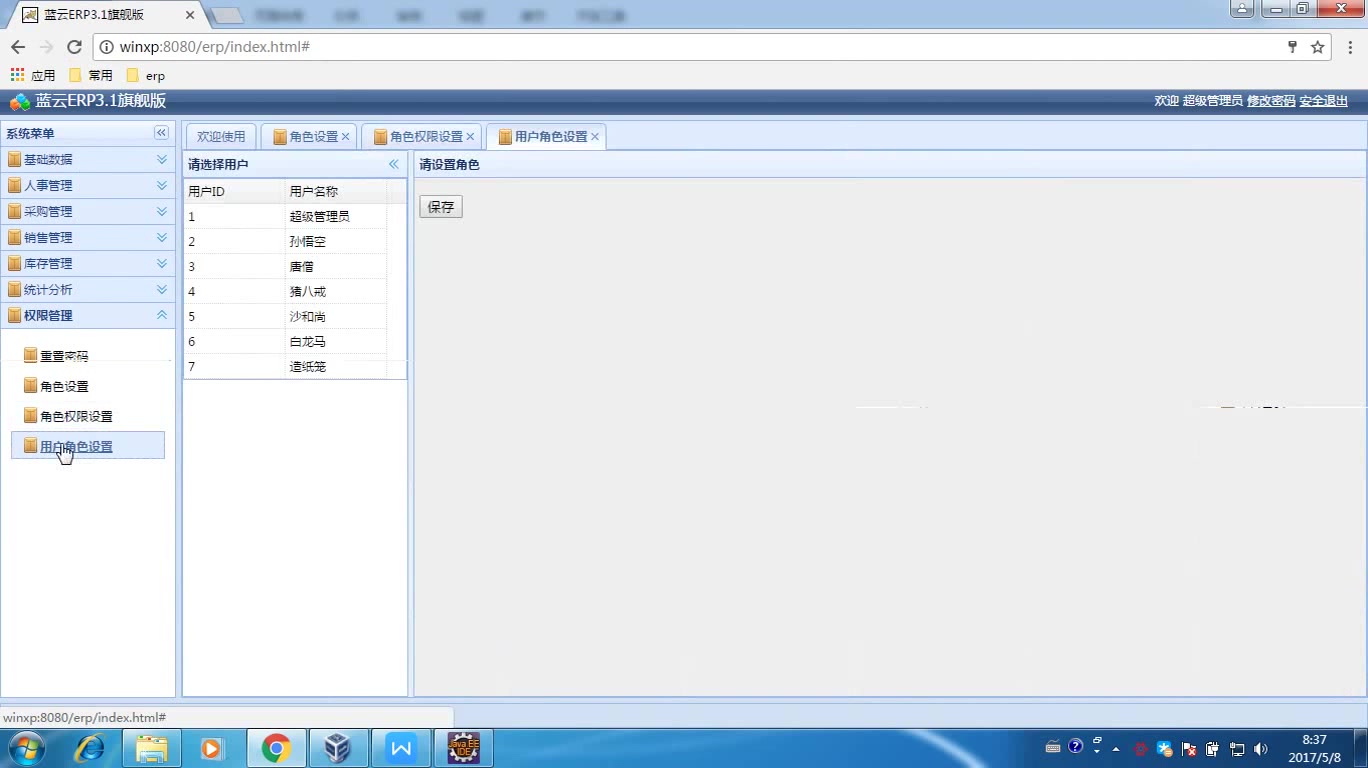
Task: Click the tray keyboard icon
Action: [1053, 747]
